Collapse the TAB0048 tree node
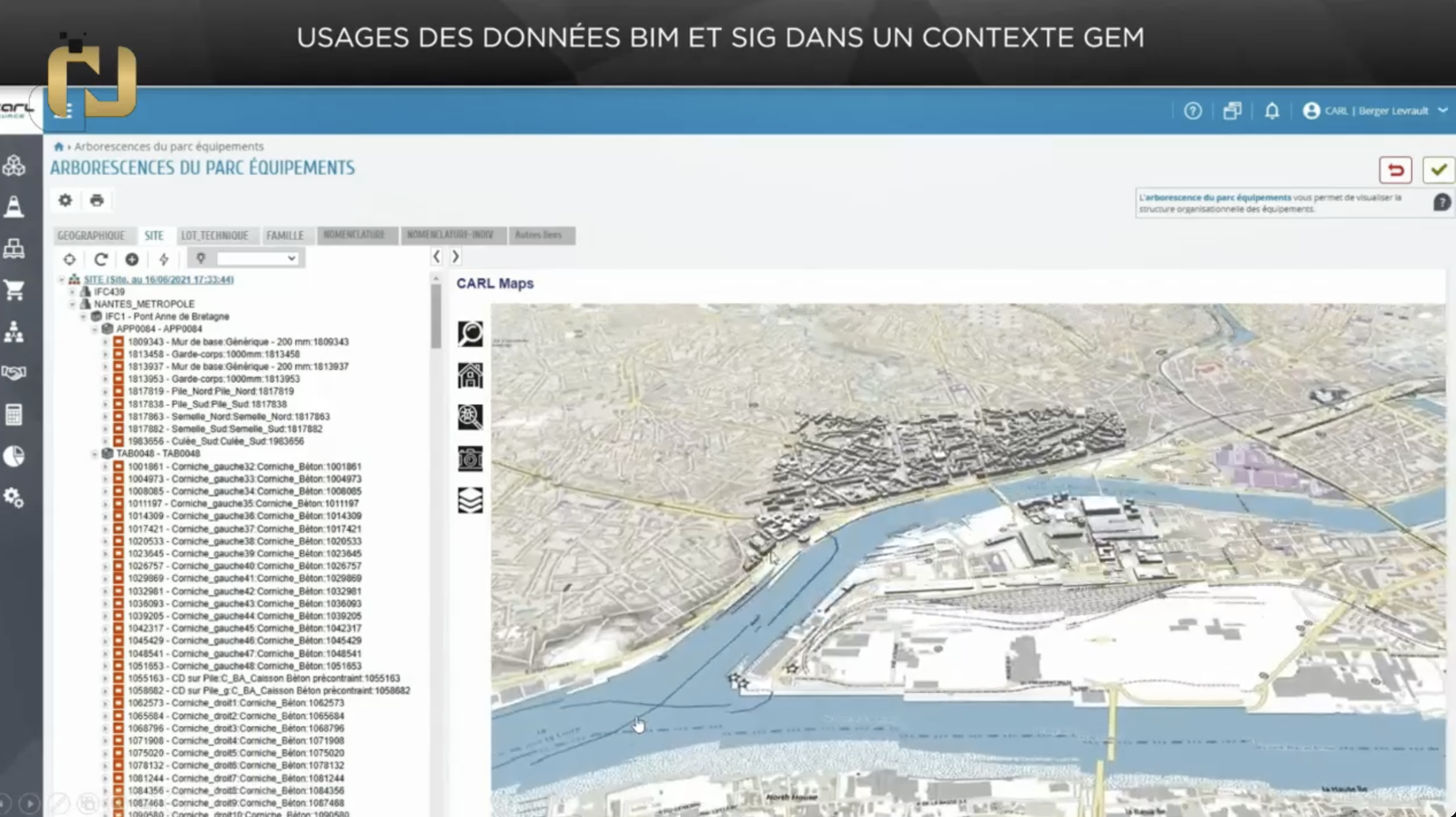1456x817 pixels. tap(94, 454)
